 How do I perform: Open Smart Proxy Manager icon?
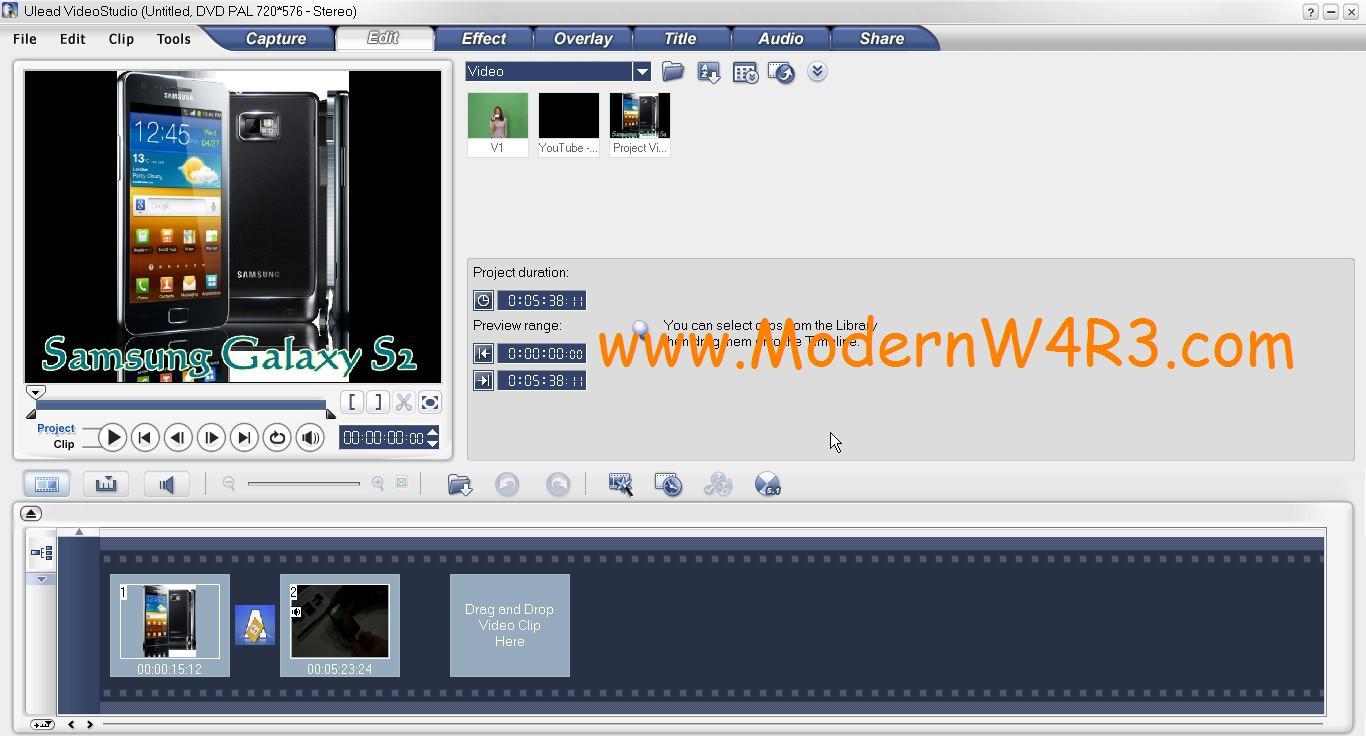(x=620, y=484)
